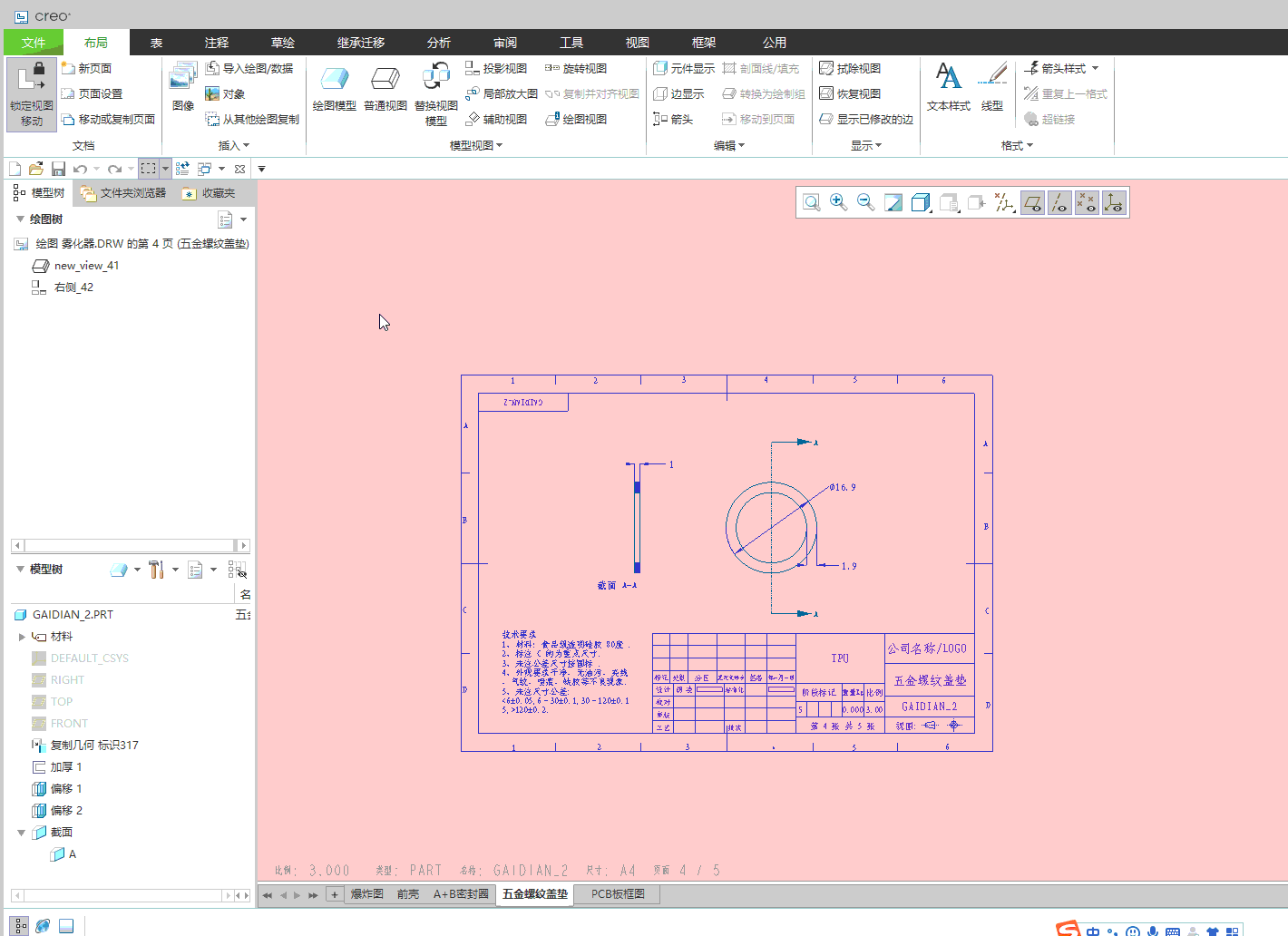This screenshot has width=1288, height=936.
Task: Insert an 图像 image
Action: pyautogui.click(x=183, y=88)
